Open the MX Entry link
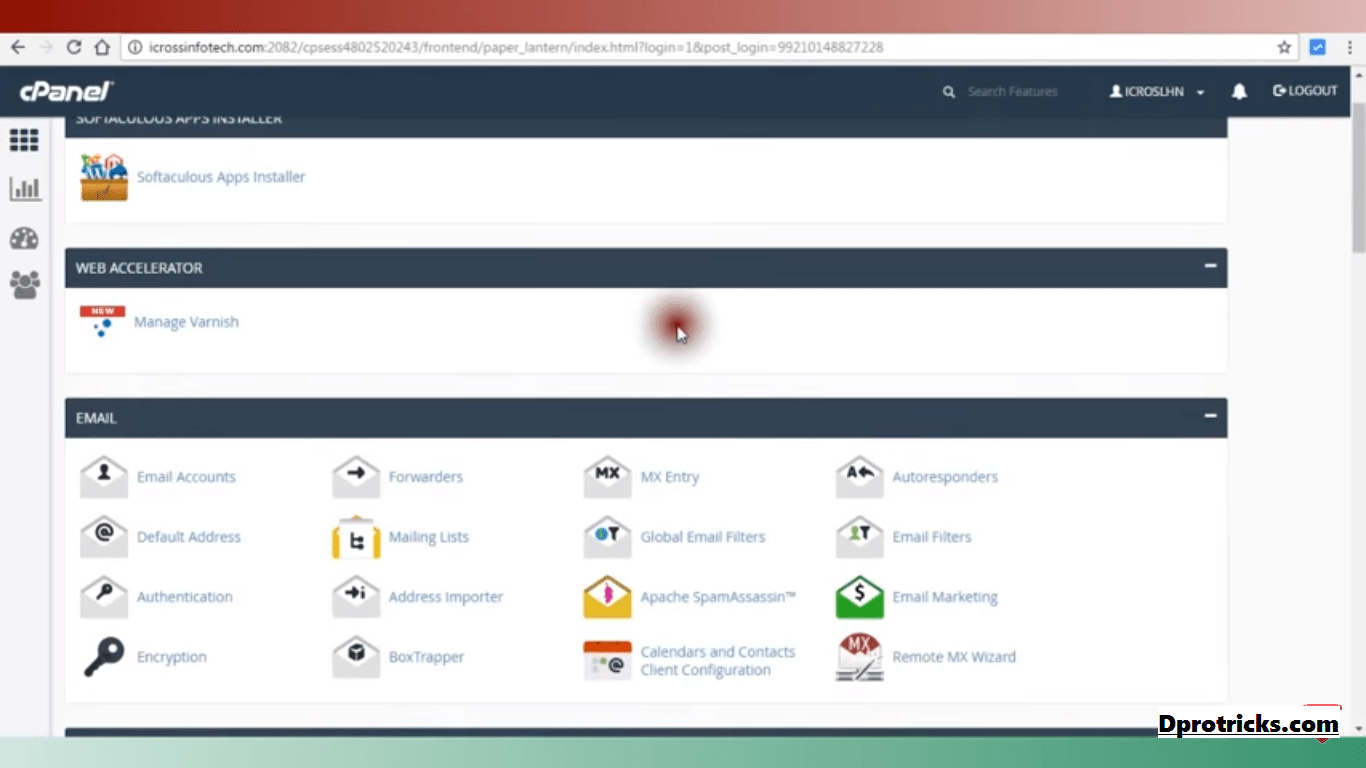 coord(670,477)
